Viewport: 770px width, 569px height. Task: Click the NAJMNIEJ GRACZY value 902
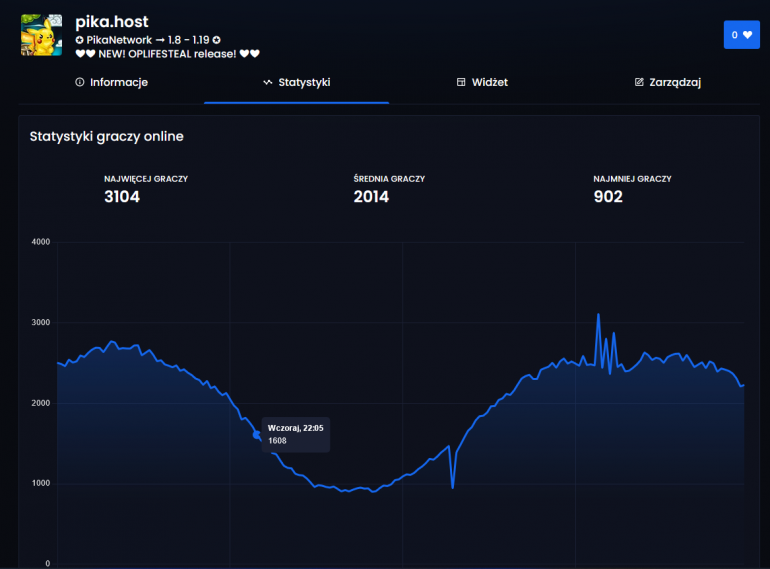point(608,197)
